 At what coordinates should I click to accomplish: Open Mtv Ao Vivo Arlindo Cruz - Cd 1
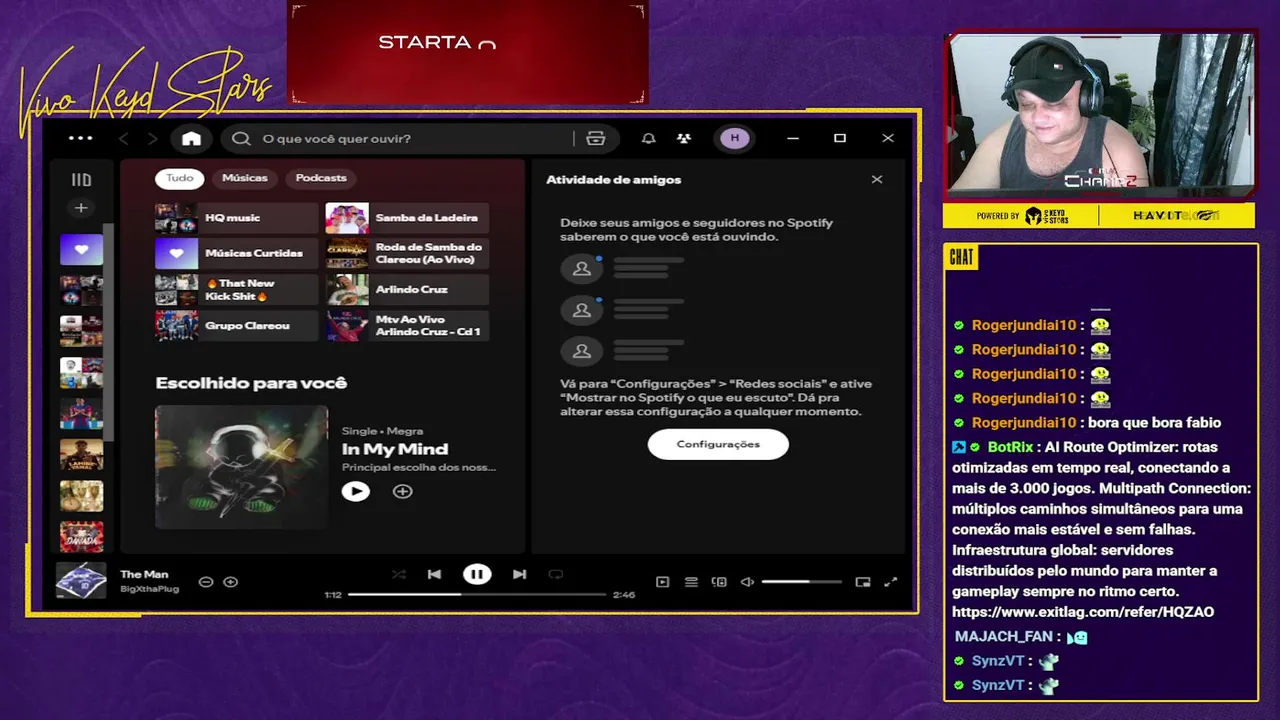pos(407,326)
